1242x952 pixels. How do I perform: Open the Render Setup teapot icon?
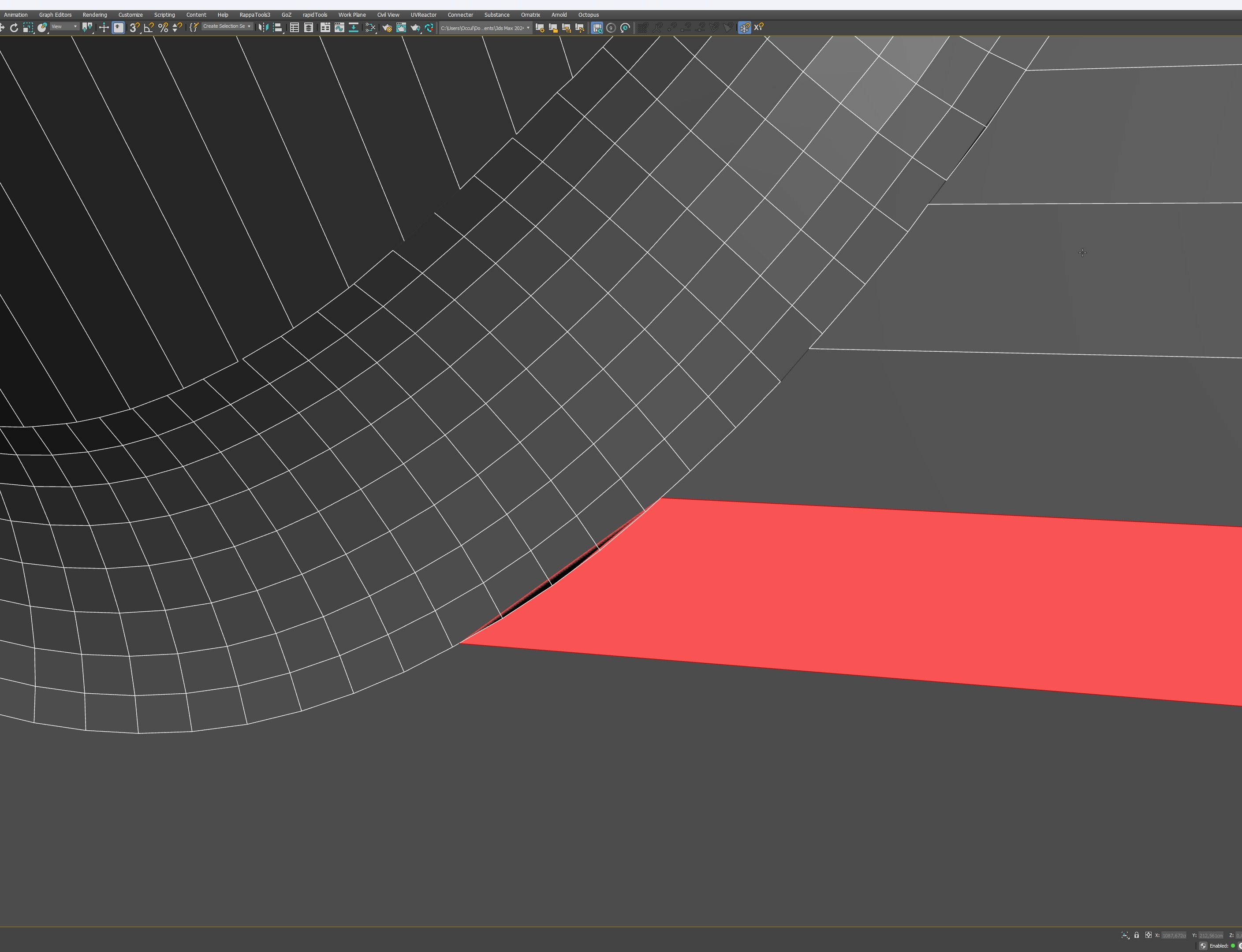pyautogui.click(x=387, y=27)
